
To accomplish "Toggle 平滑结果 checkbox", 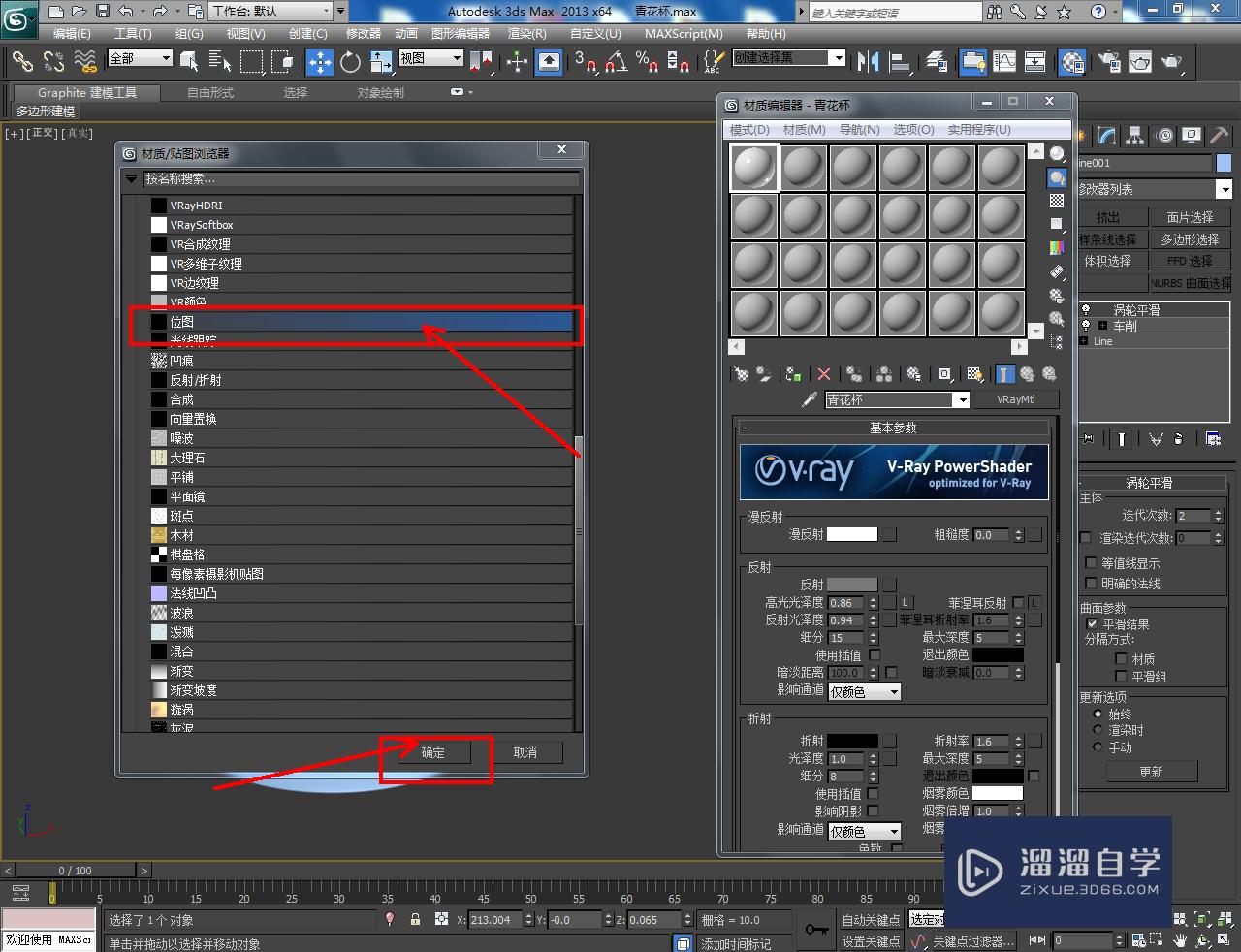I will tap(1092, 624).
